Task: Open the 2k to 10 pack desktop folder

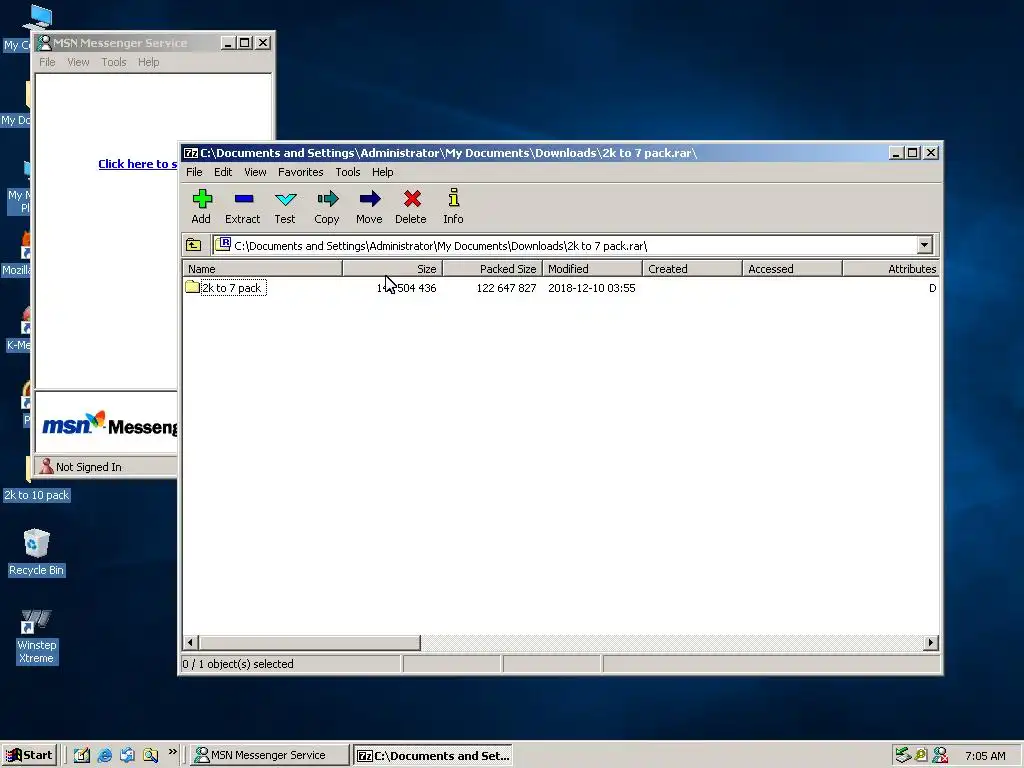Action: [x=37, y=495]
